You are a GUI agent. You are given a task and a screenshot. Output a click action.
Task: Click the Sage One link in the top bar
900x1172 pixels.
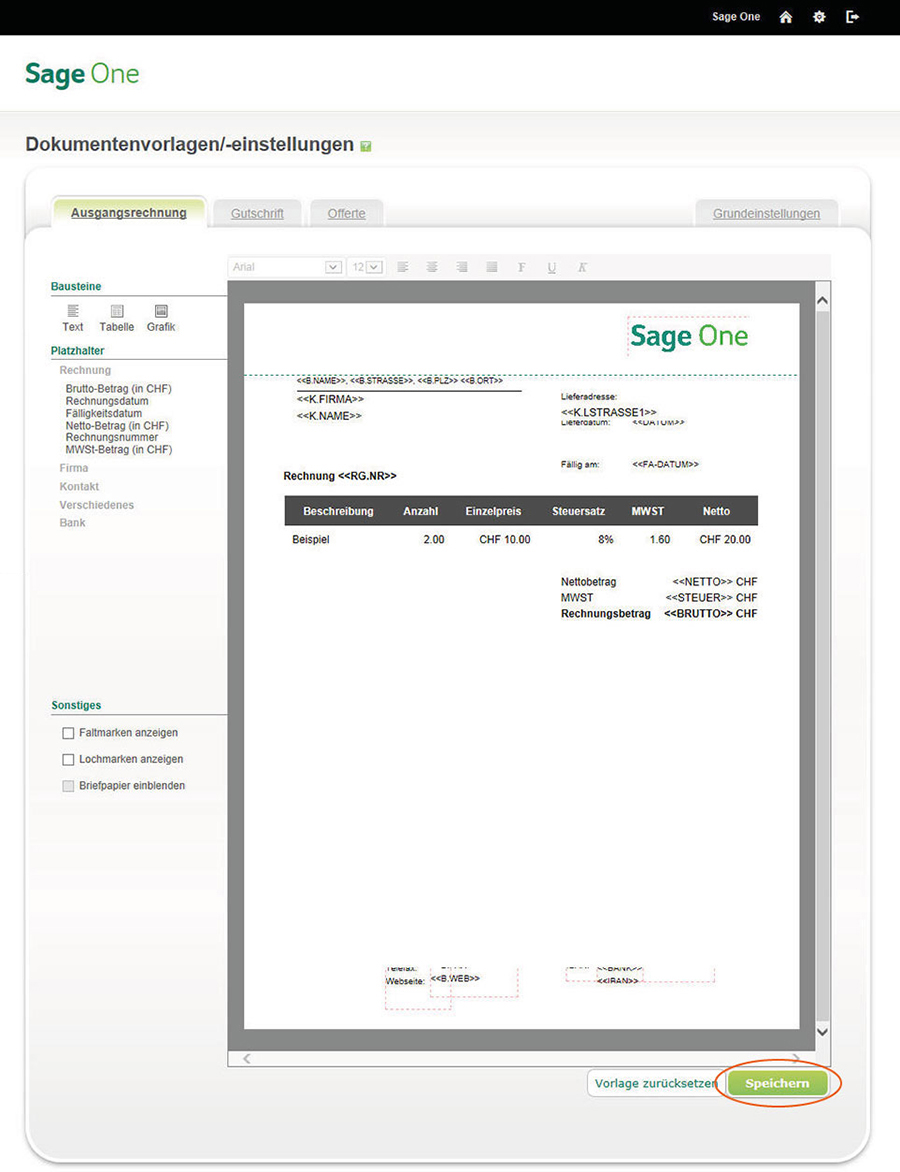[x=736, y=16]
